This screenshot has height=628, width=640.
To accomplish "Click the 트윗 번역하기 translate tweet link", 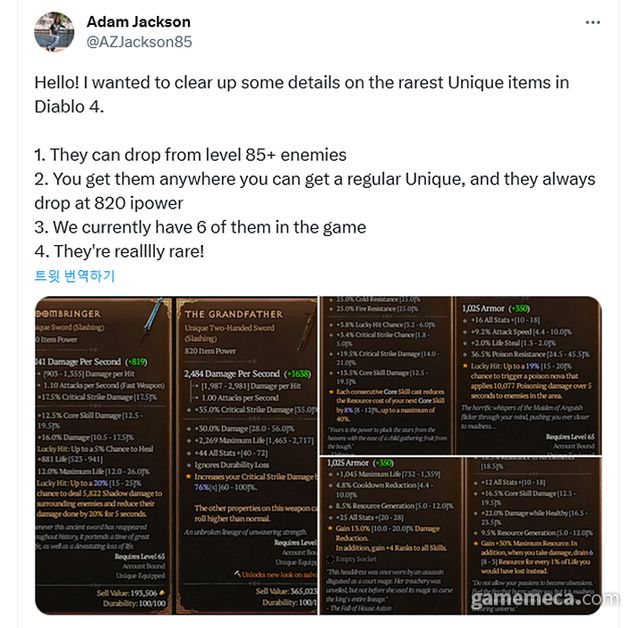I will point(75,276).
